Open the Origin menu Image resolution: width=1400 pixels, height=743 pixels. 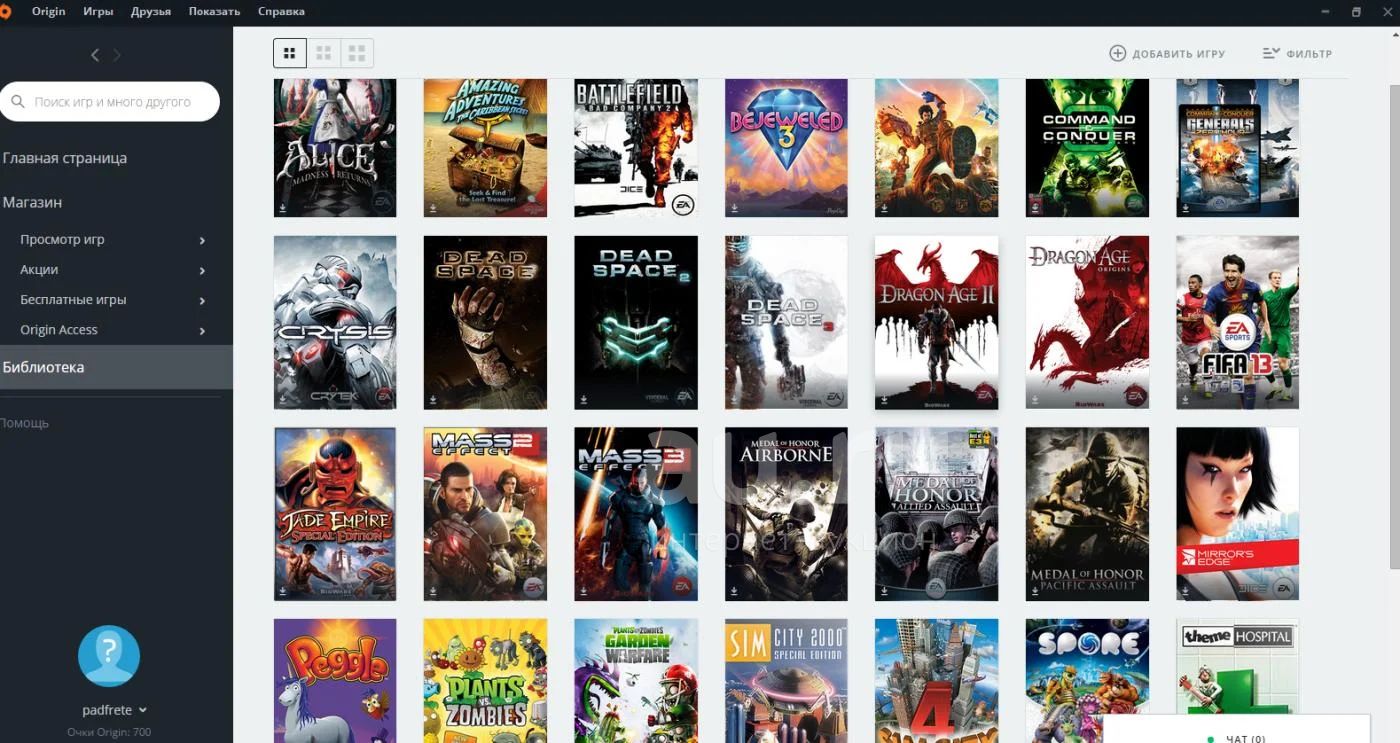(48, 11)
